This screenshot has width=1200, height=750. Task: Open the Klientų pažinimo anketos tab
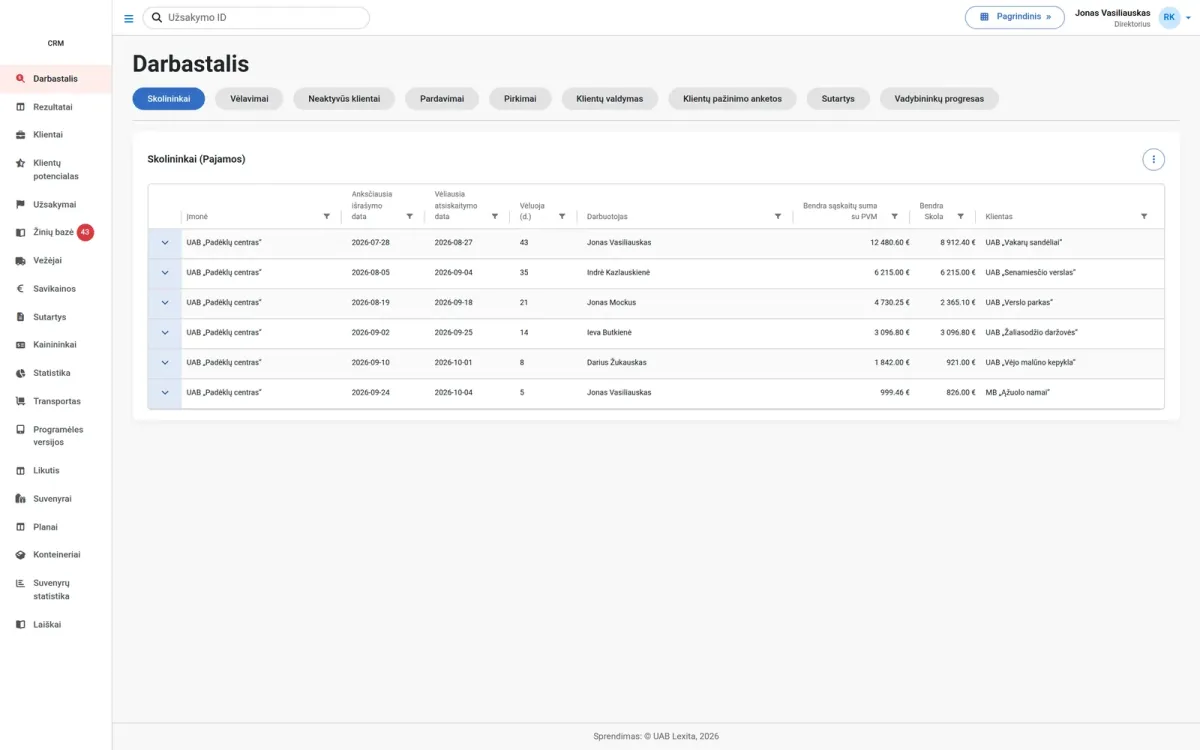tap(733, 99)
